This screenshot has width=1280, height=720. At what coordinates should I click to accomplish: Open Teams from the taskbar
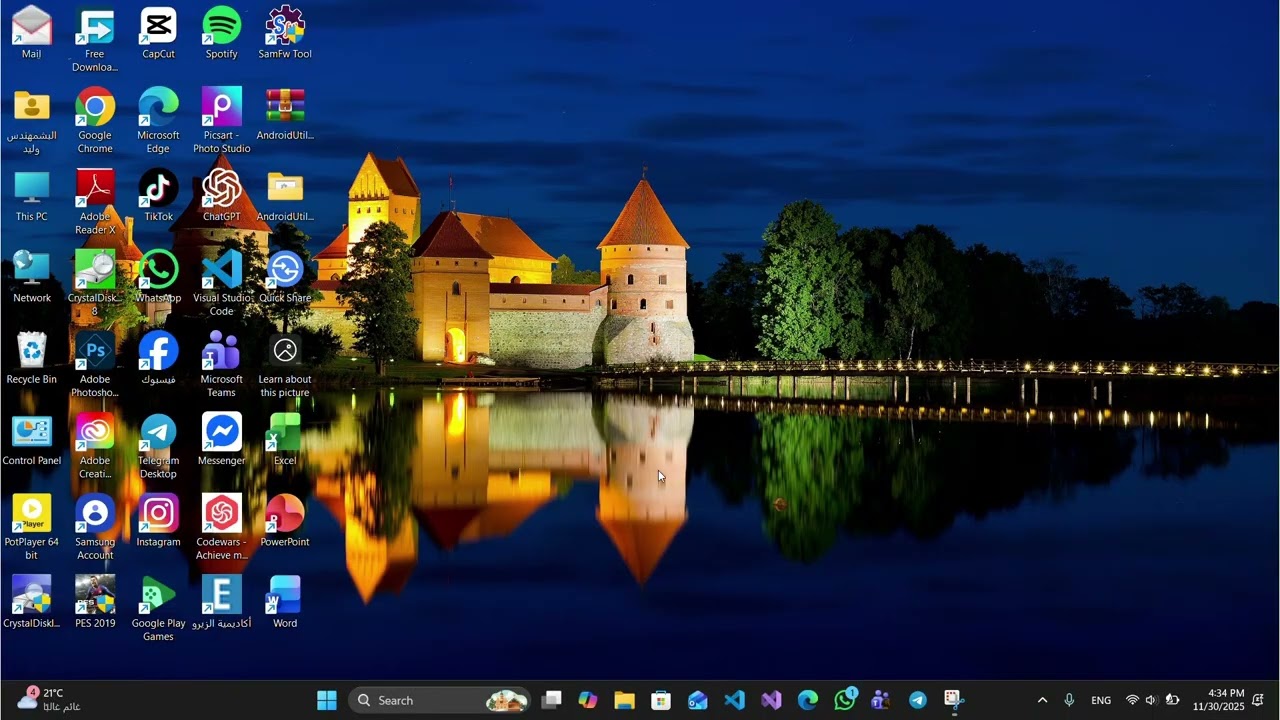(x=881, y=700)
